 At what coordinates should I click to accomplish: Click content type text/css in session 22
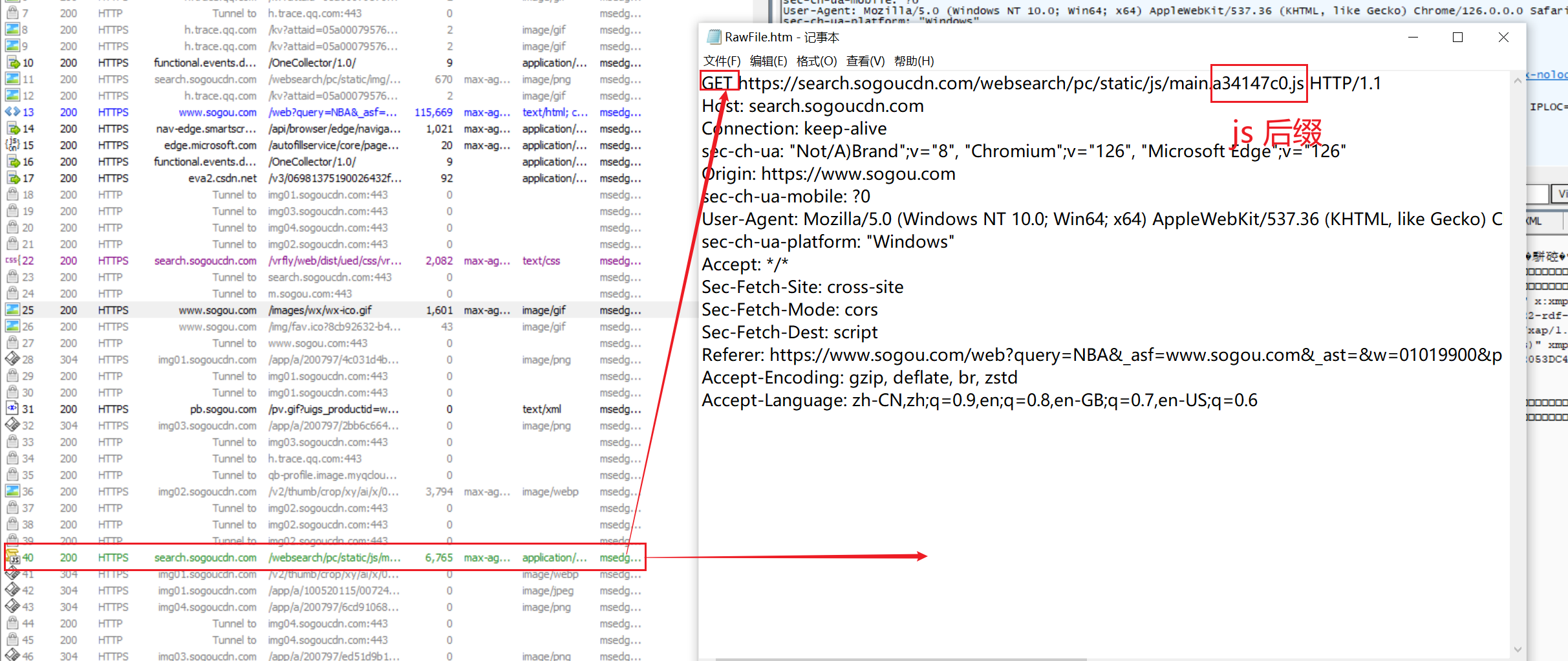[541, 261]
